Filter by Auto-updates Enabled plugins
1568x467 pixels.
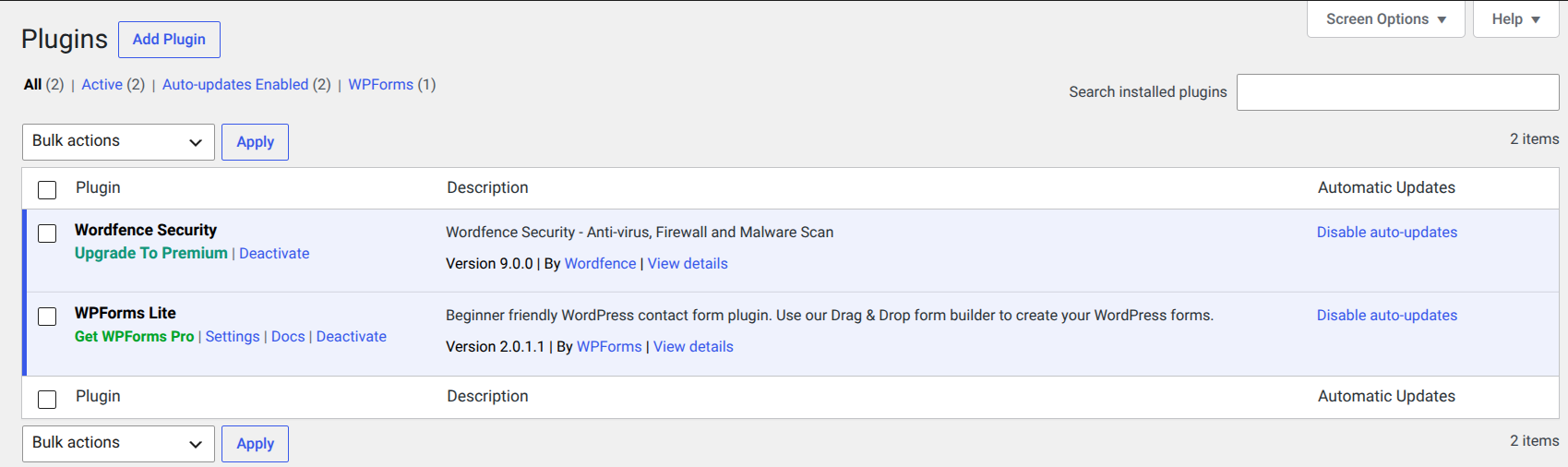pyautogui.click(x=235, y=85)
